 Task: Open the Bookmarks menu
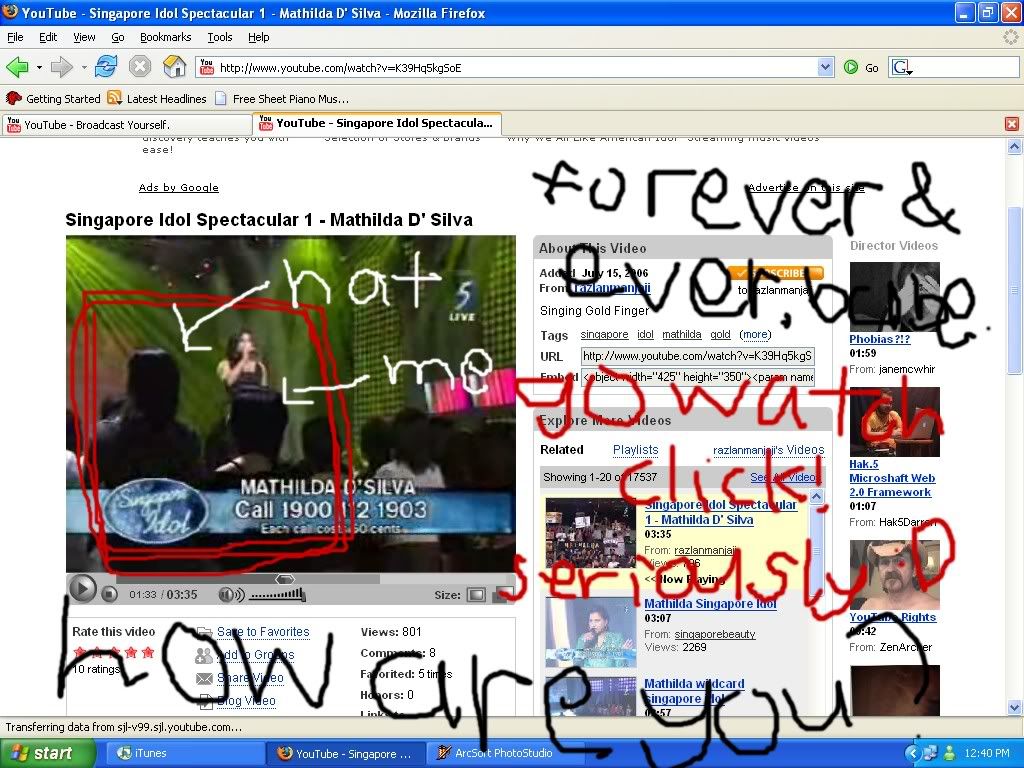(x=166, y=37)
